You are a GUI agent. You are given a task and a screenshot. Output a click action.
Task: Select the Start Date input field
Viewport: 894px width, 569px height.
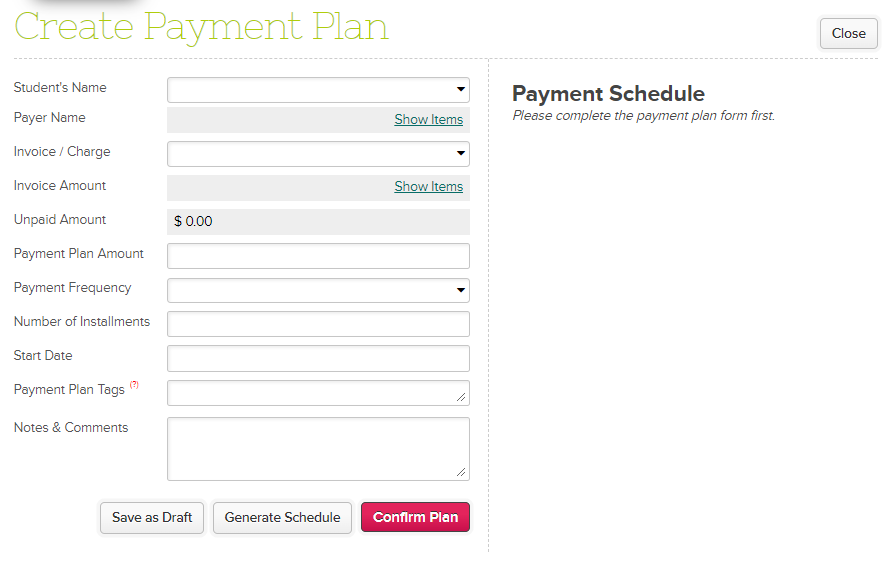coord(318,358)
